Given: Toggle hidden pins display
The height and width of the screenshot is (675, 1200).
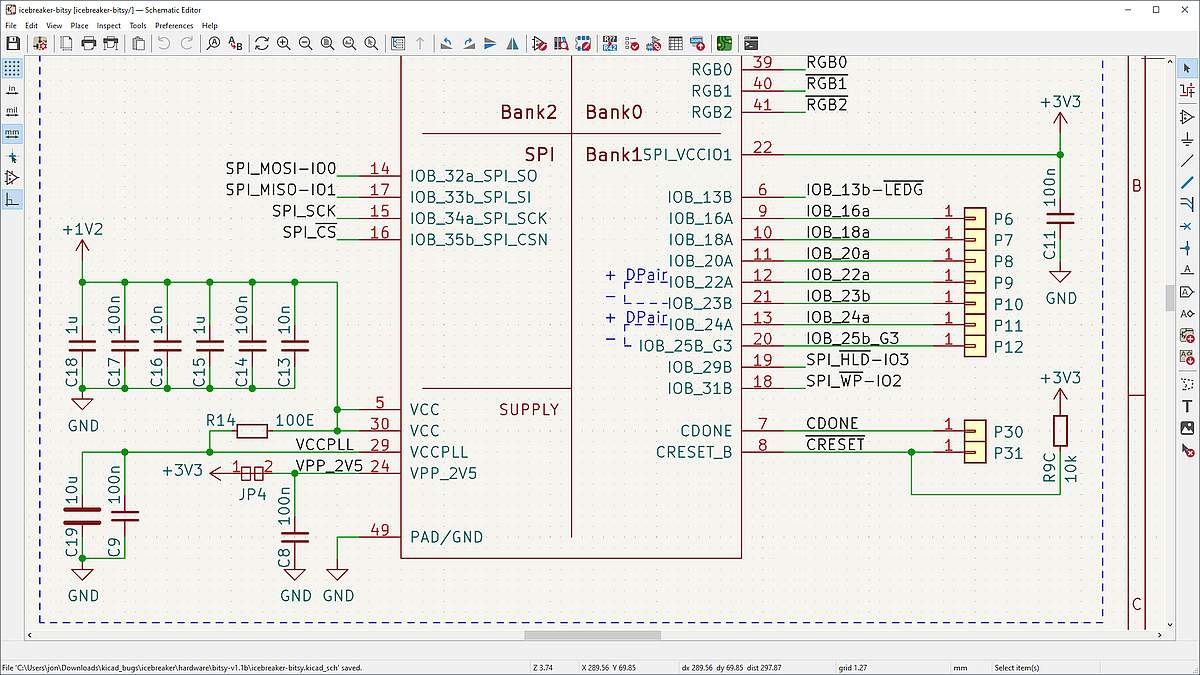Looking at the screenshot, I should point(12,178).
